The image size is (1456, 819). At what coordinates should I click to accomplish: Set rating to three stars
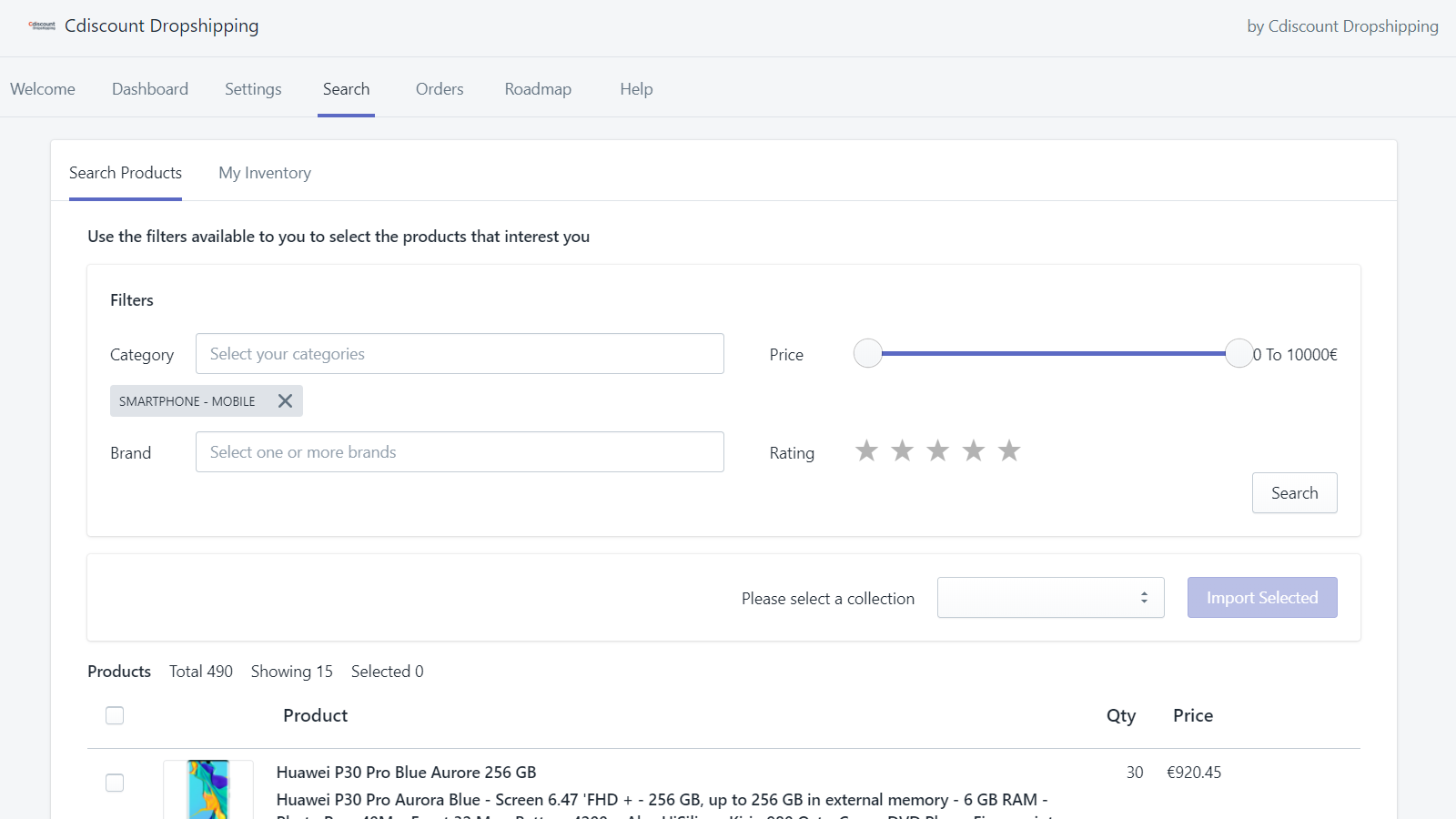click(938, 450)
